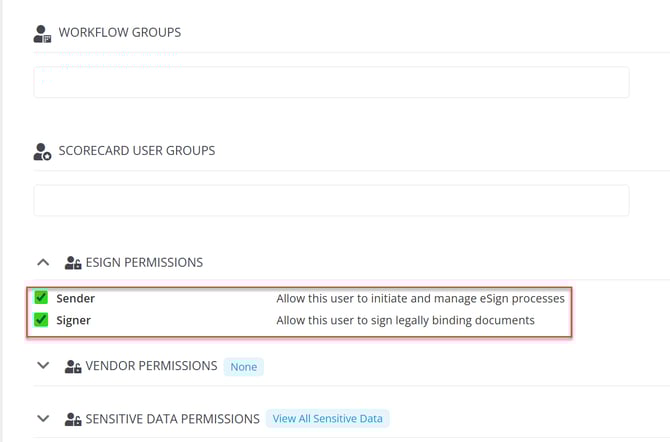Click the Sensitive Data Permissions icon
670x442 pixels.
tap(73, 419)
